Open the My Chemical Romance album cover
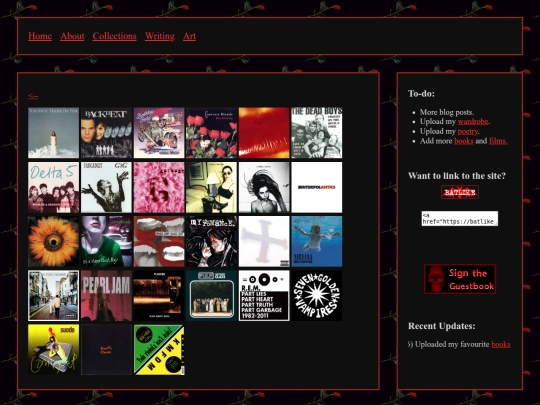Image resolution: width=540 pixels, height=405 pixels. [x=211, y=241]
